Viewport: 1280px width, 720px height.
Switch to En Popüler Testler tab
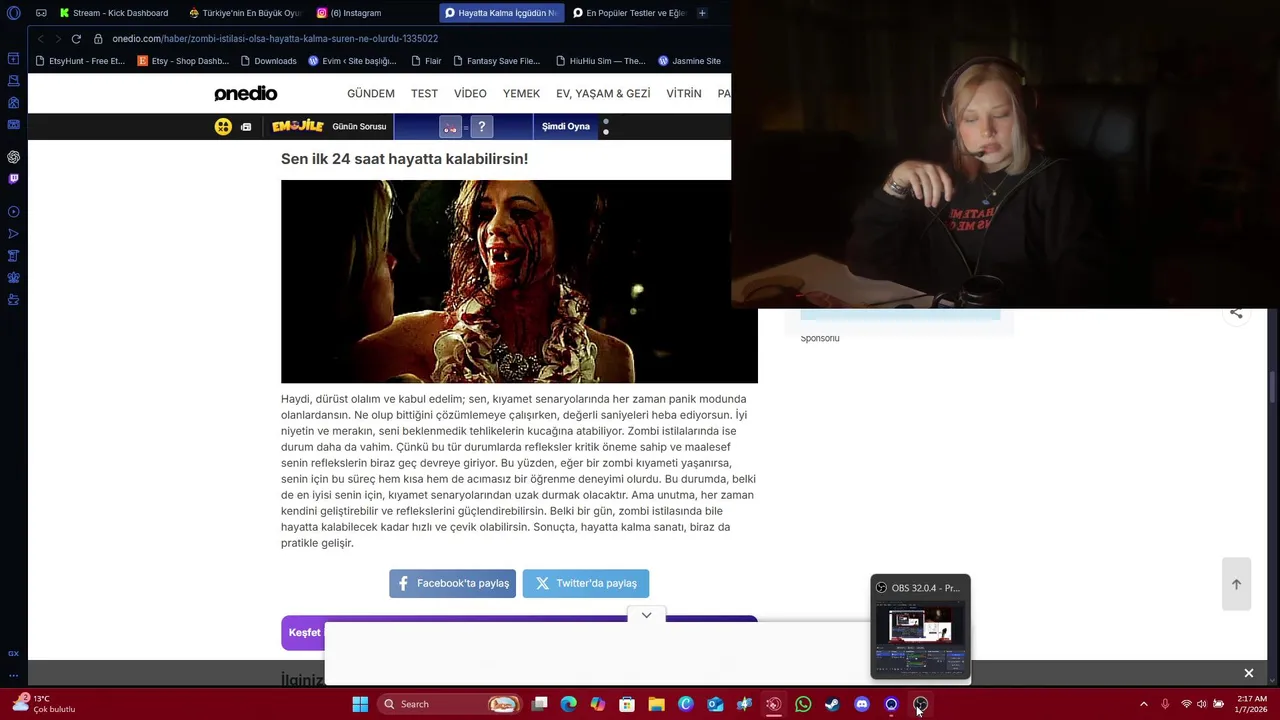pos(629,13)
